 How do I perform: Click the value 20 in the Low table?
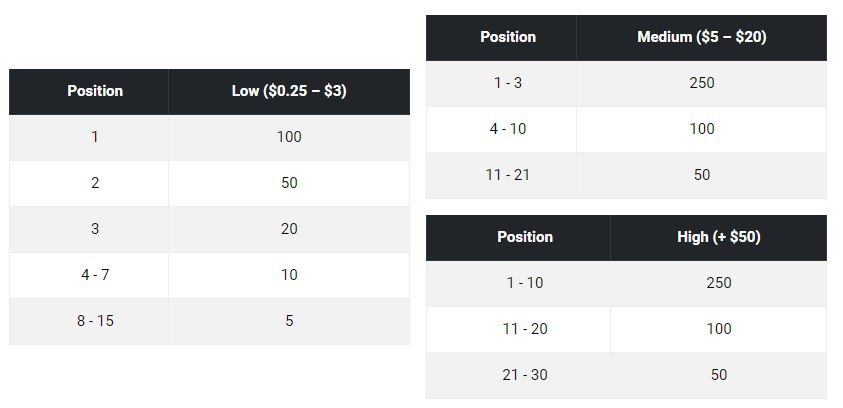point(289,229)
